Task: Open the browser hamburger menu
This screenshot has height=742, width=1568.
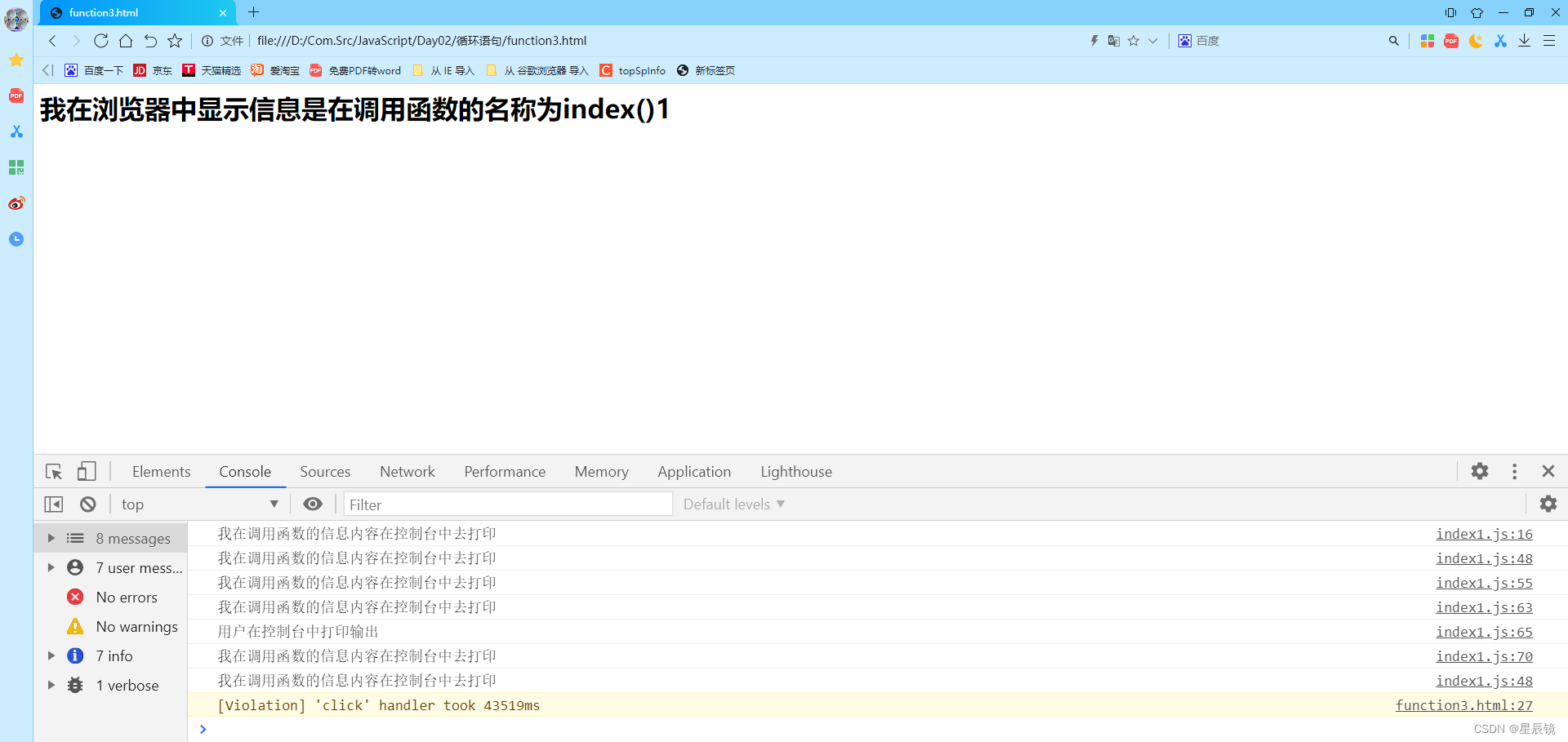Action: [1549, 41]
